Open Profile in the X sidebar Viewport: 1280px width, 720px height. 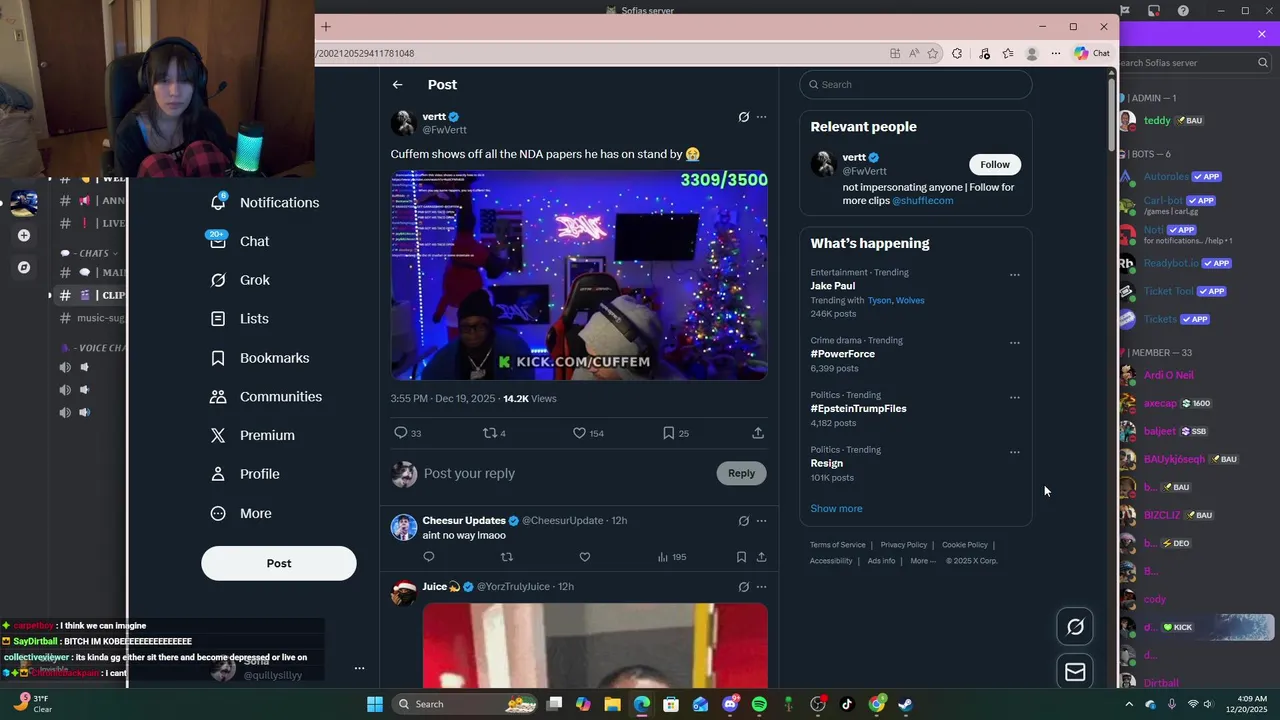[x=245, y=474]
